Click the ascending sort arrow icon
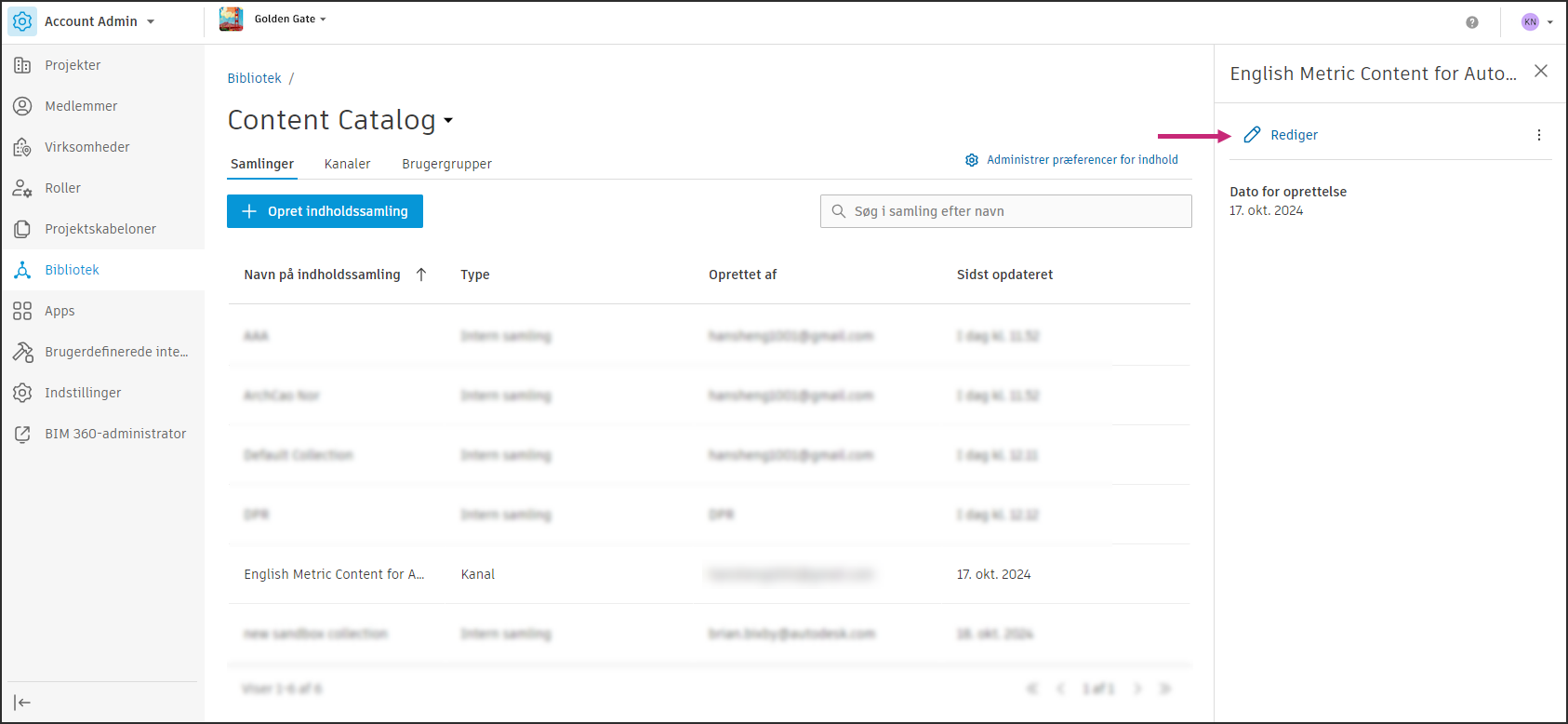This screenshot has height=724, width=1568. click(x=421, y=275)
